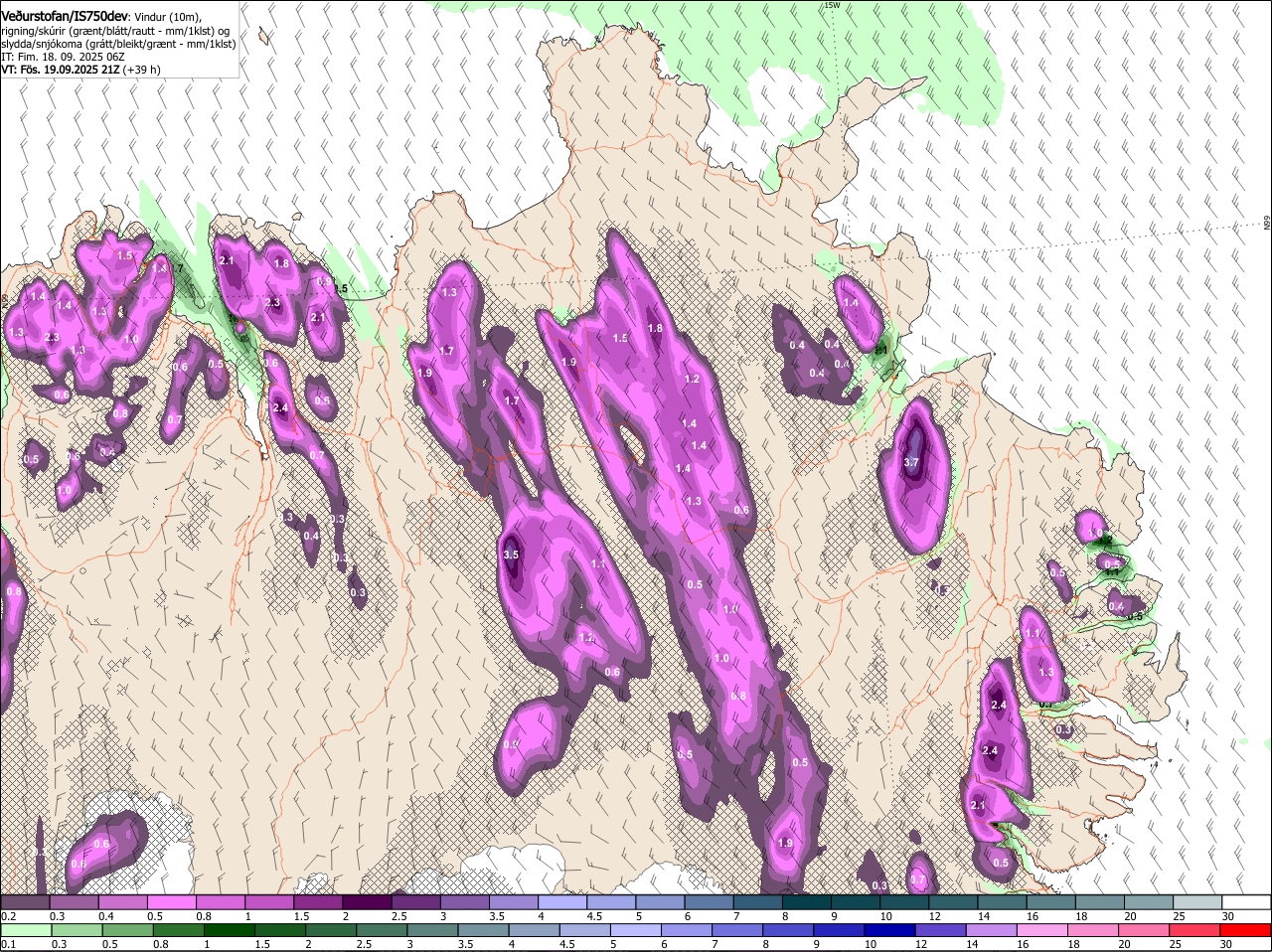This screenshot has height=952, width=1272.
Task: Select the '25' label in the snow legend row
Action: coord(1179,916)
